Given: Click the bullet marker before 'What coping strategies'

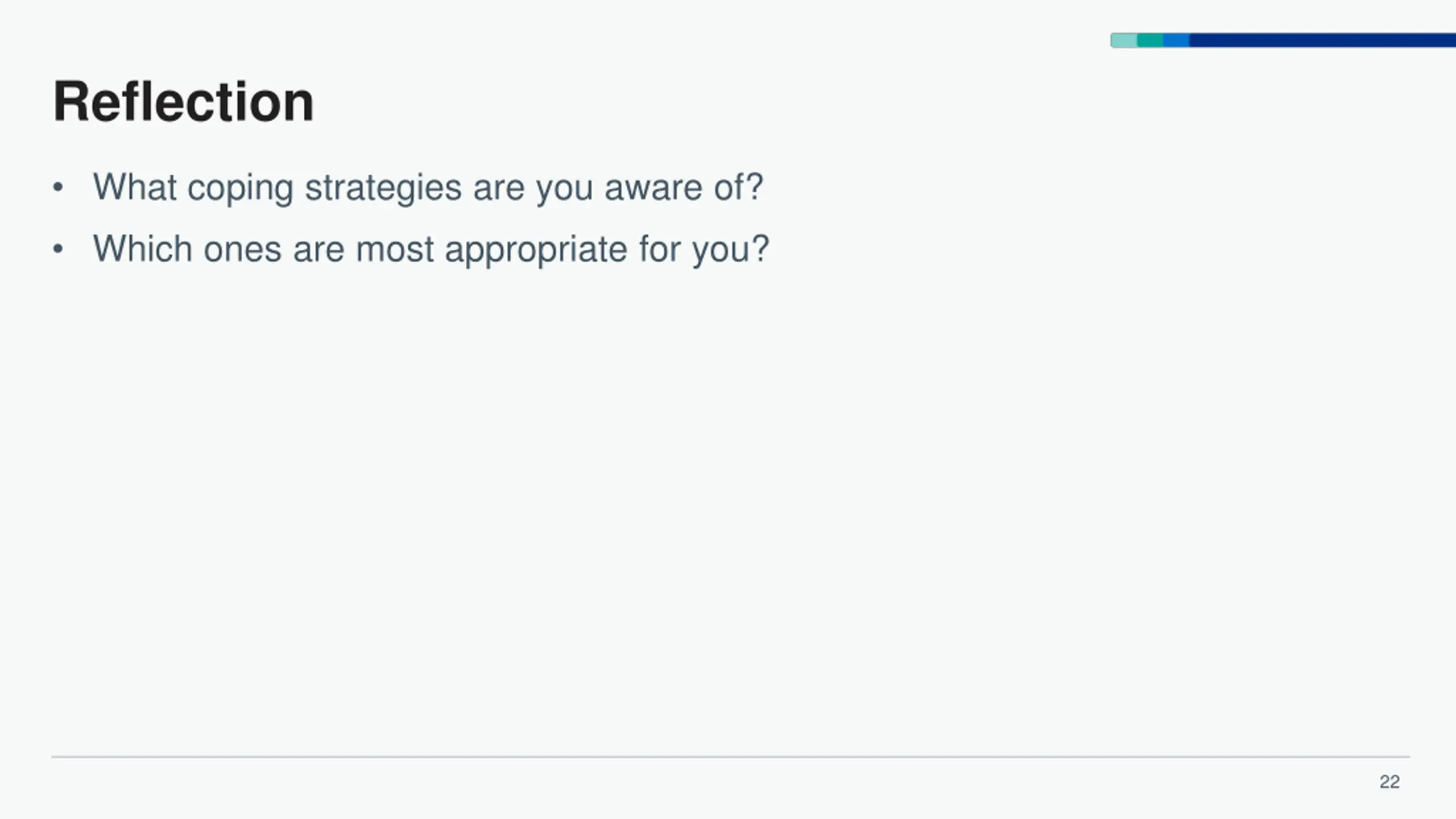Looking at the screenshot, I should tap(57, 187).
